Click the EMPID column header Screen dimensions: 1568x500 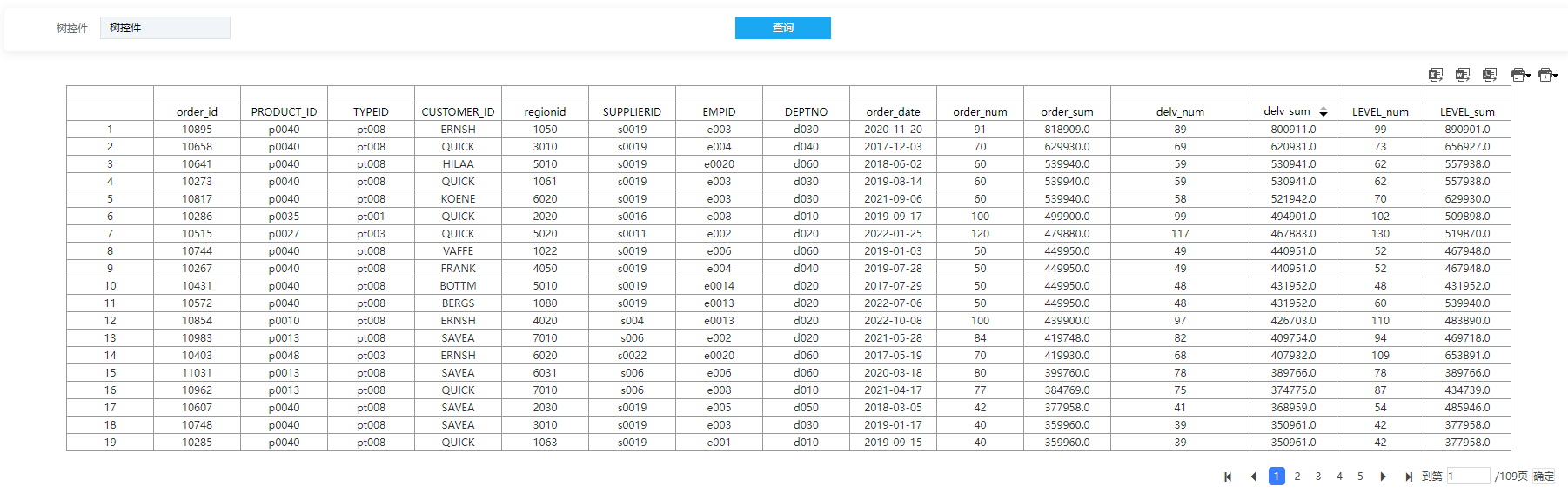pos(719,112)
